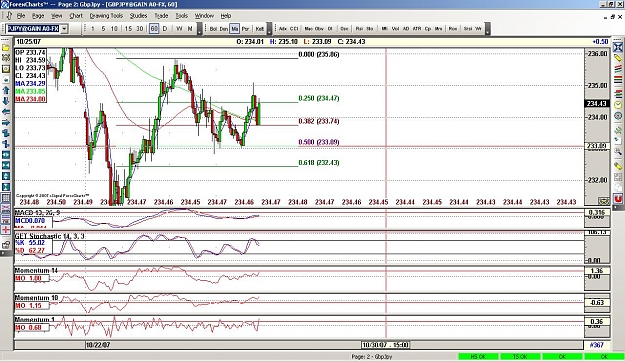The image size is (625, 362).
Task: Click the printer icon at bottom of left sidebar
Action: [6, 245]
